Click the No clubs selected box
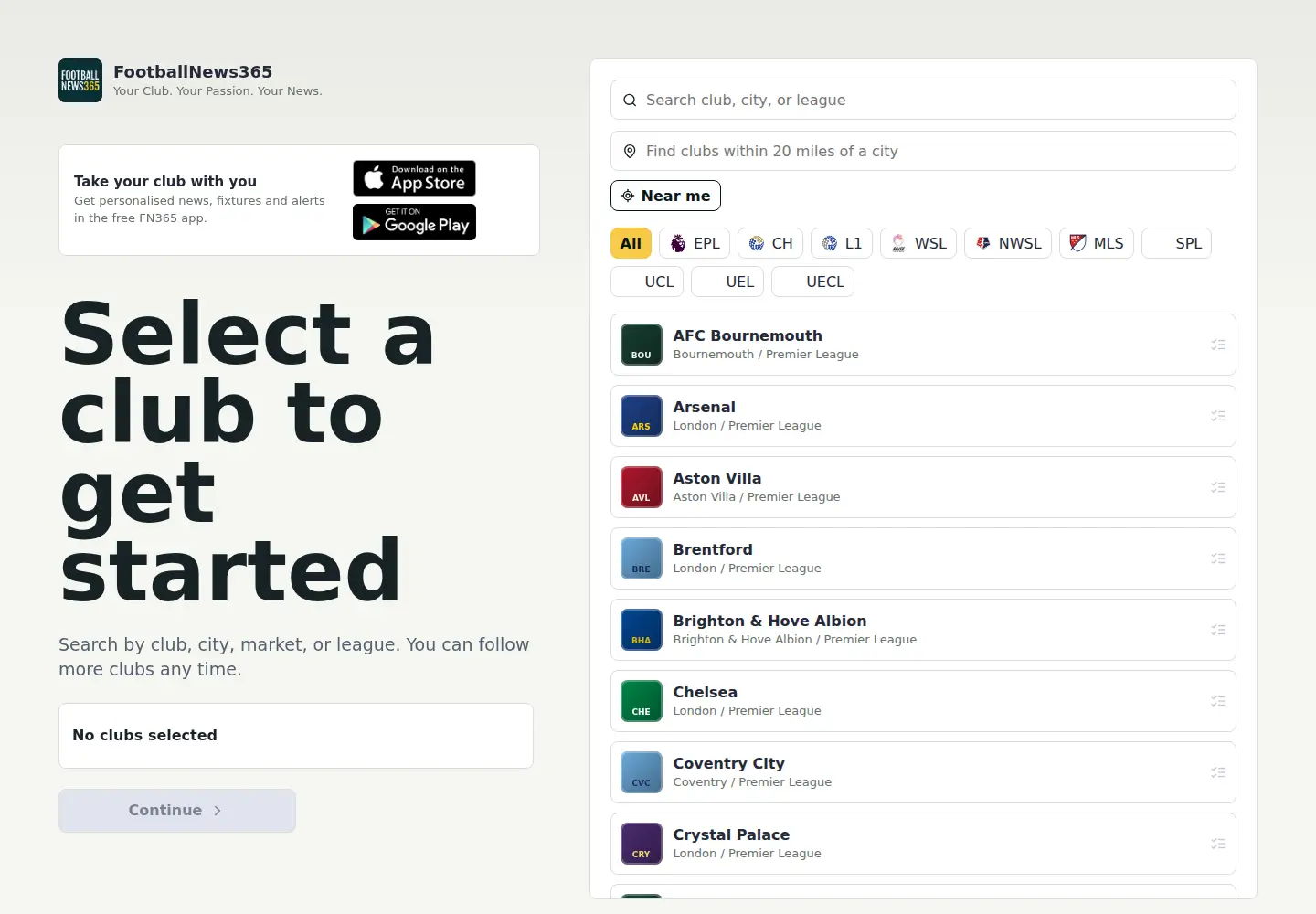 [296, 736]
